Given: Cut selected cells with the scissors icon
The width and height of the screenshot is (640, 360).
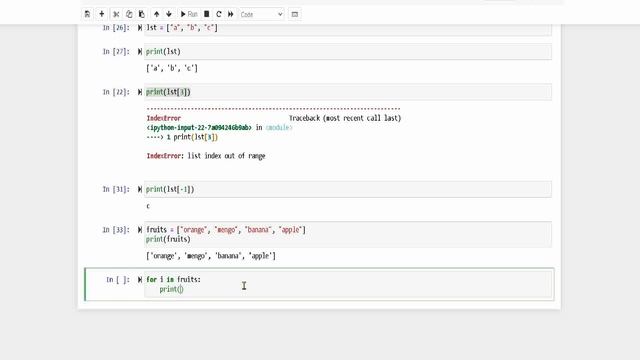Looking at the screenshot, I should pos(116,14).
